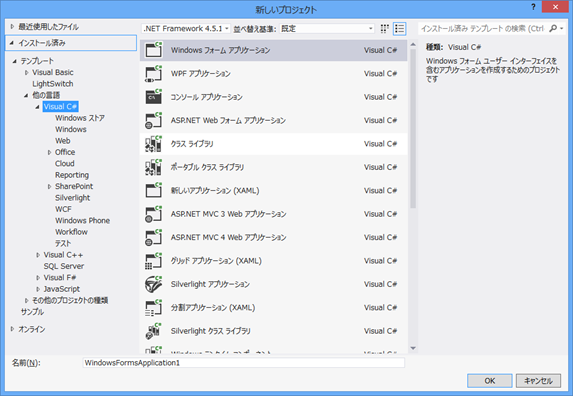Open the help question mark button
The image size is (573, 396).
533,7
